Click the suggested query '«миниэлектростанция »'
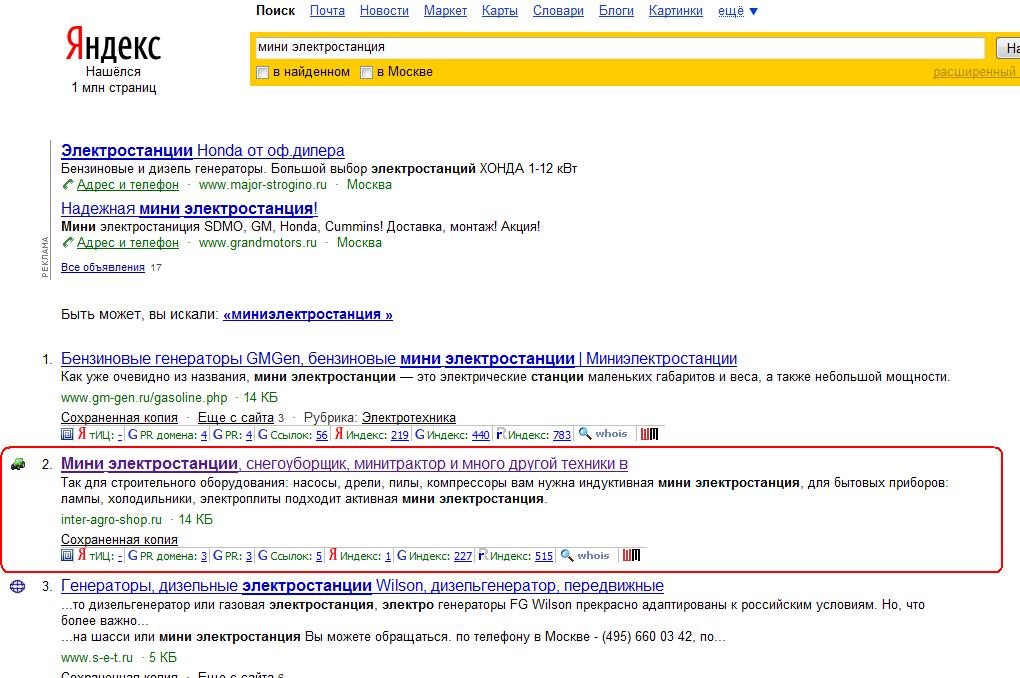The height and width of the screenshot is (678, 1020). click(308, 314)
